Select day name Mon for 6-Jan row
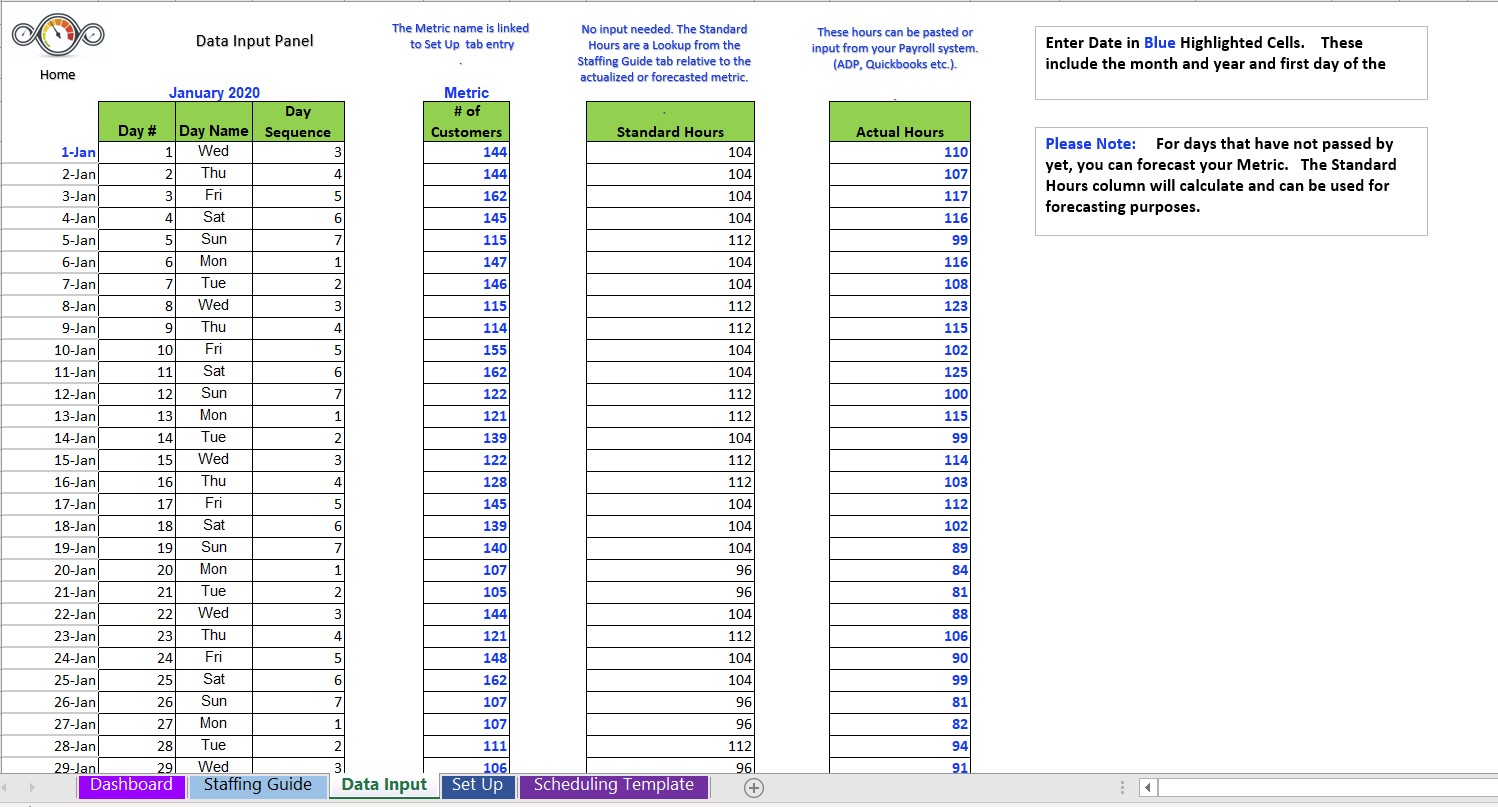Viewport: 1498px width, 807px height. 214,262
